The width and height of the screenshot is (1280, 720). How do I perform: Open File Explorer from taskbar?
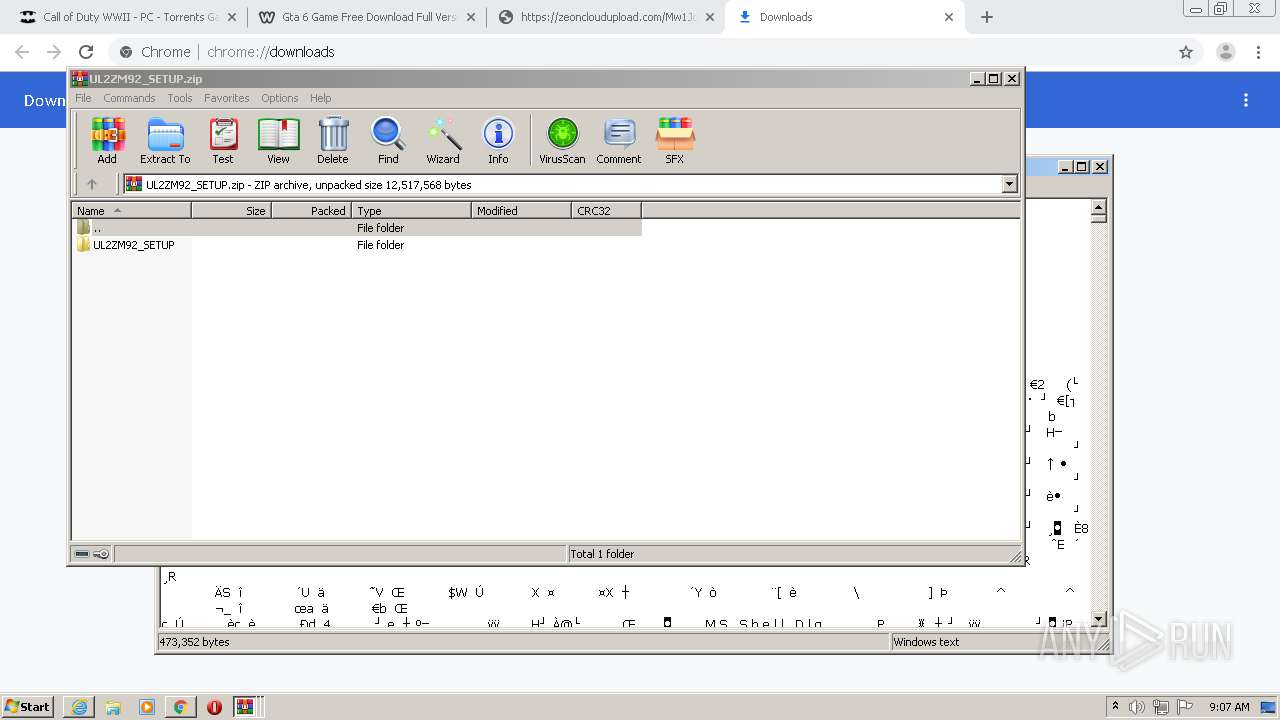[x=113, y=707]
